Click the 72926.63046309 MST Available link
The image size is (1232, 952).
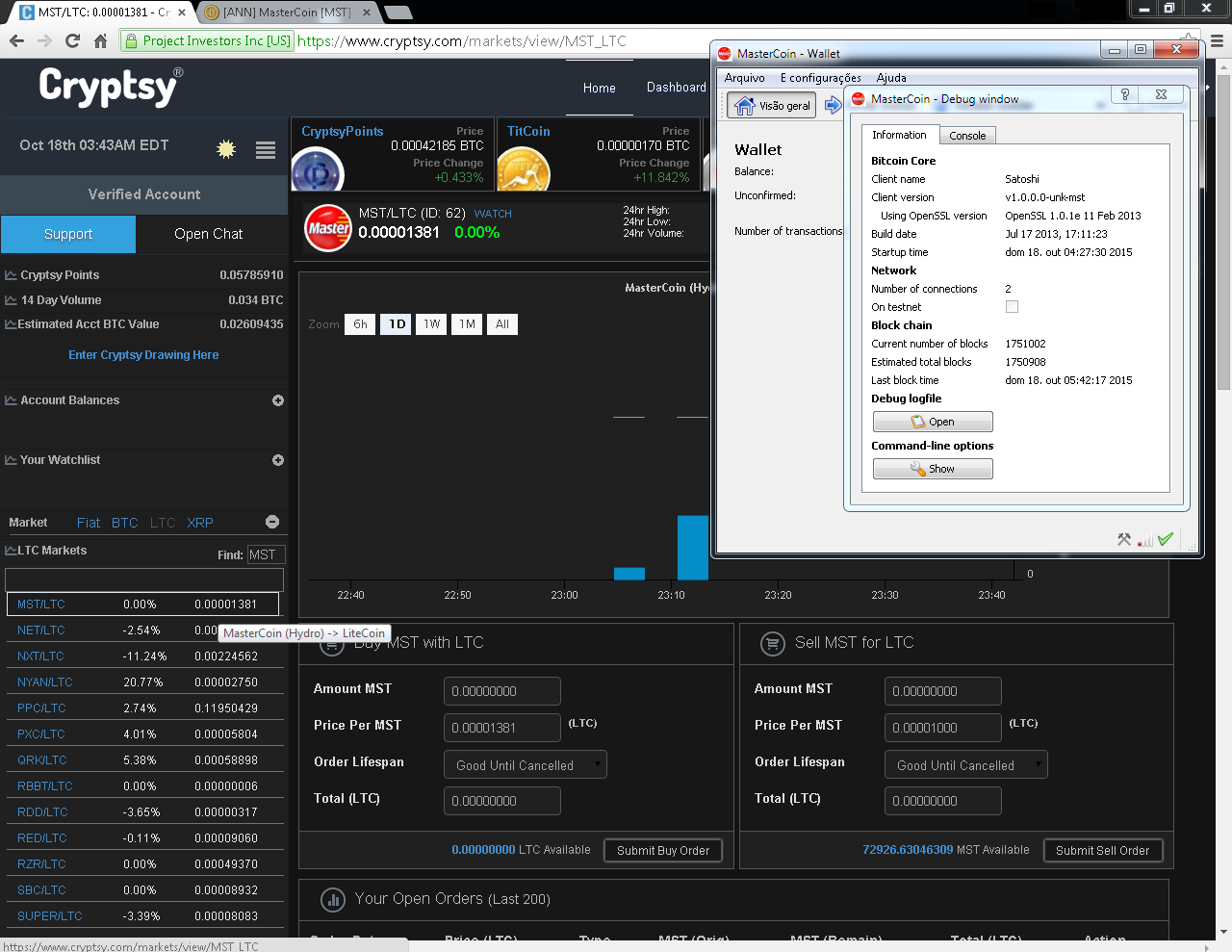click(x=946, y=850)
